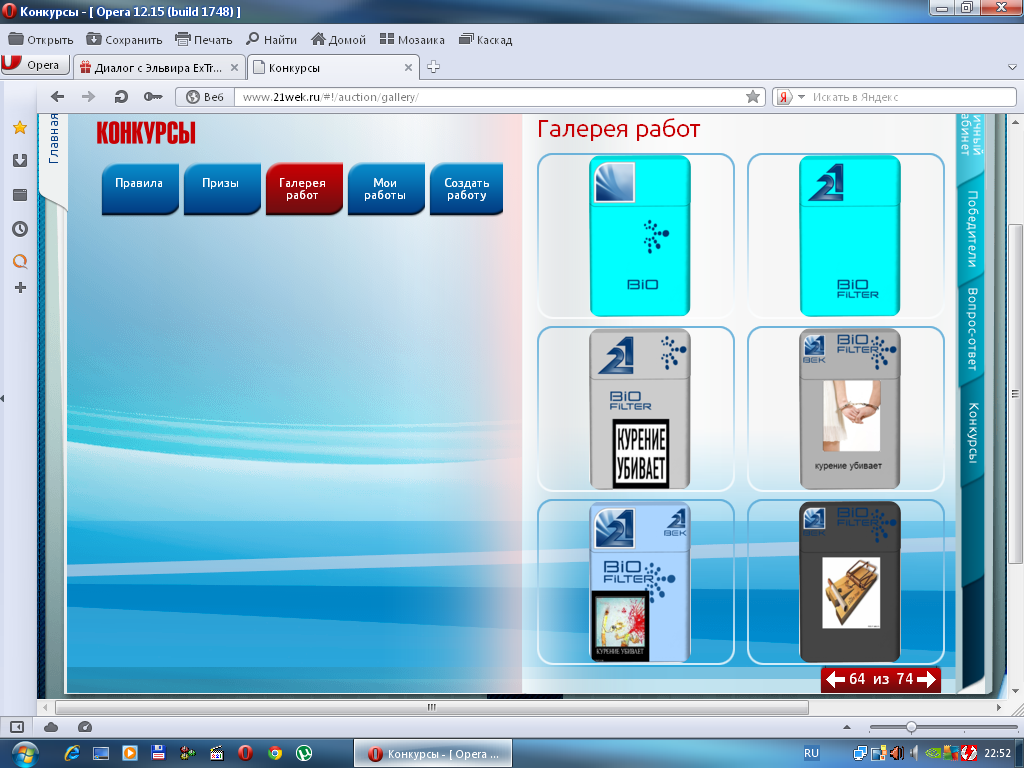Open the Вопрос-ответ side tab
The image size is (1024, 768).
[x=971, y=329]
